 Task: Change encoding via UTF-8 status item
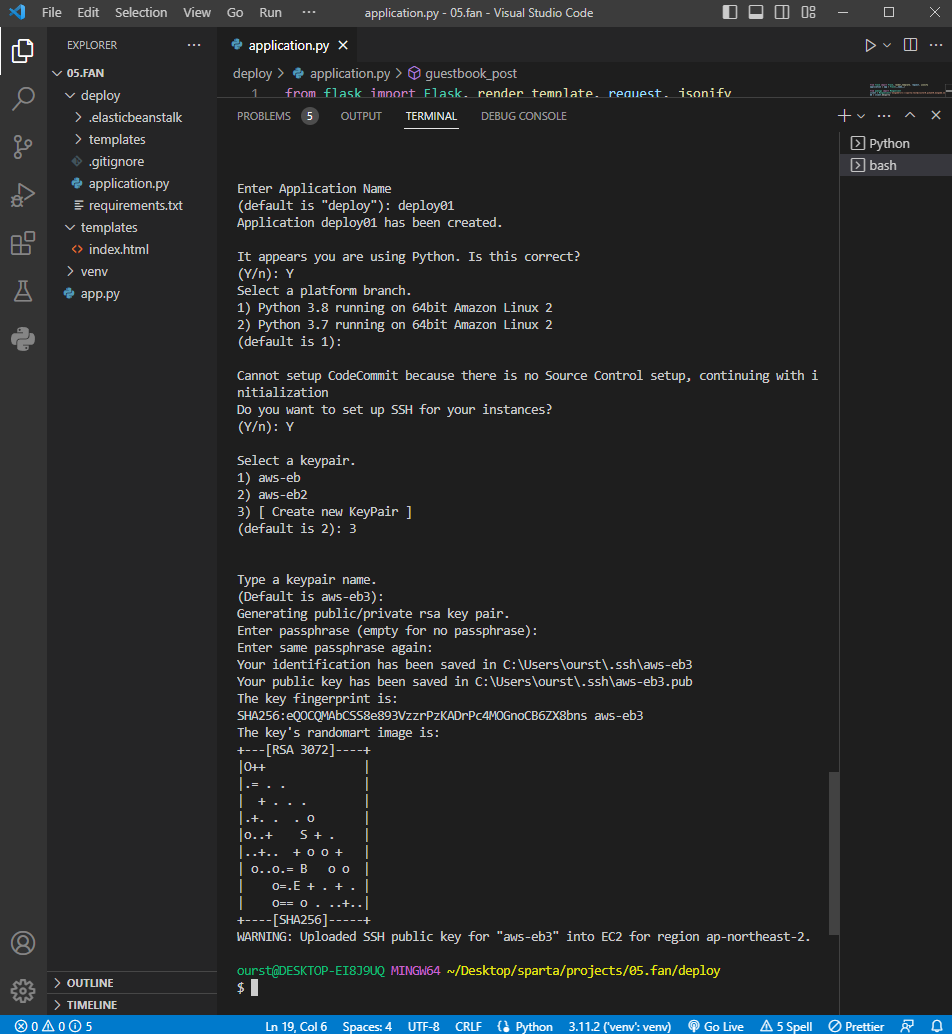point(423,1026)
